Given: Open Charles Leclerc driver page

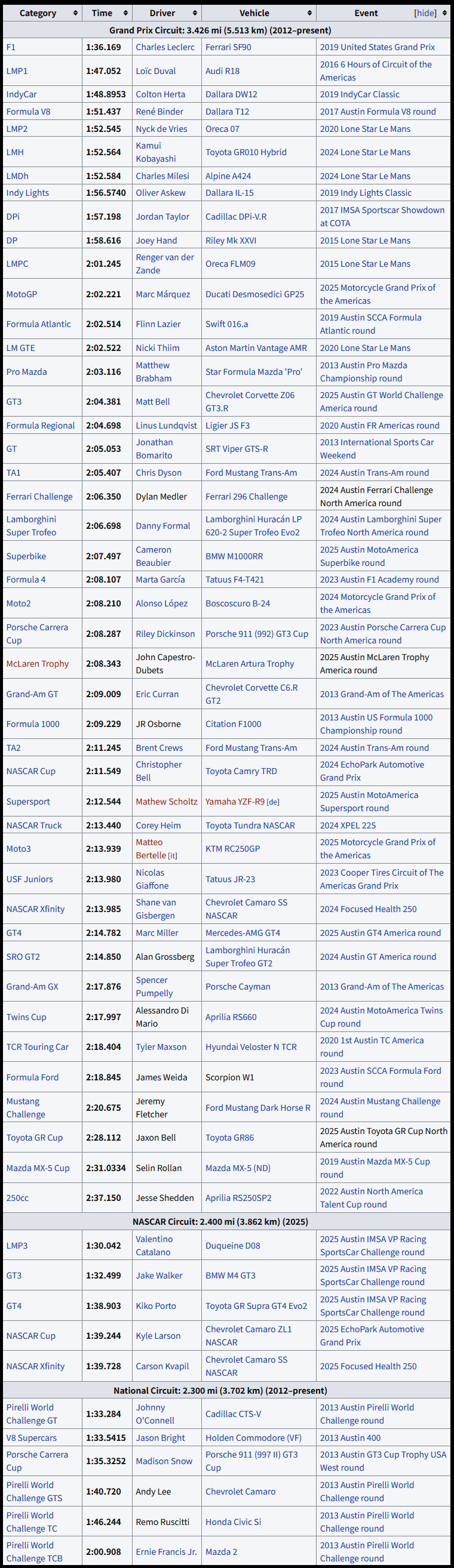Looking at the screenshot, I should coord(165,47).
